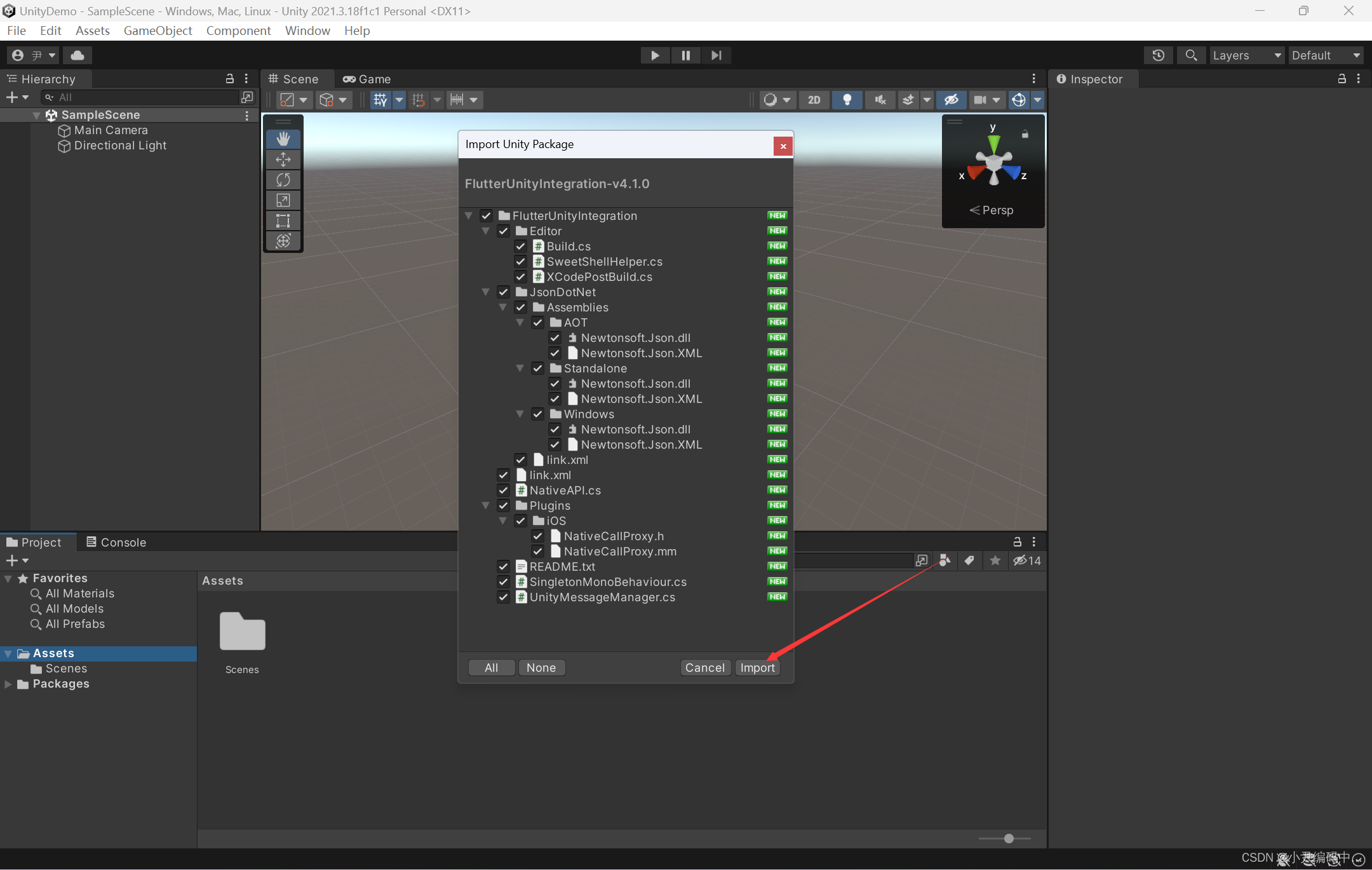Open the account icon dropdown

click(x=34, y=55)
